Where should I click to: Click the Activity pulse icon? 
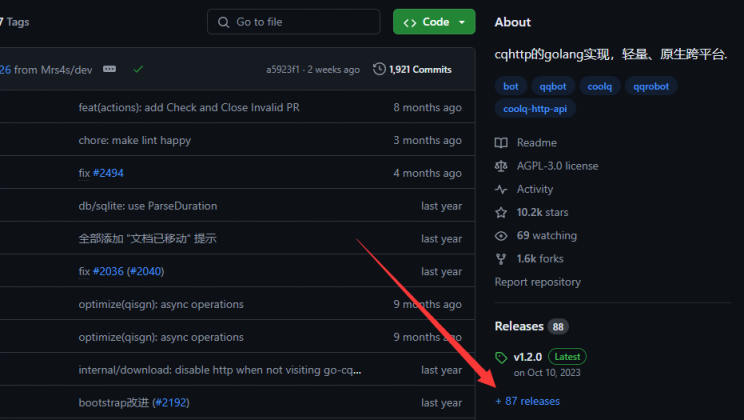501,189
